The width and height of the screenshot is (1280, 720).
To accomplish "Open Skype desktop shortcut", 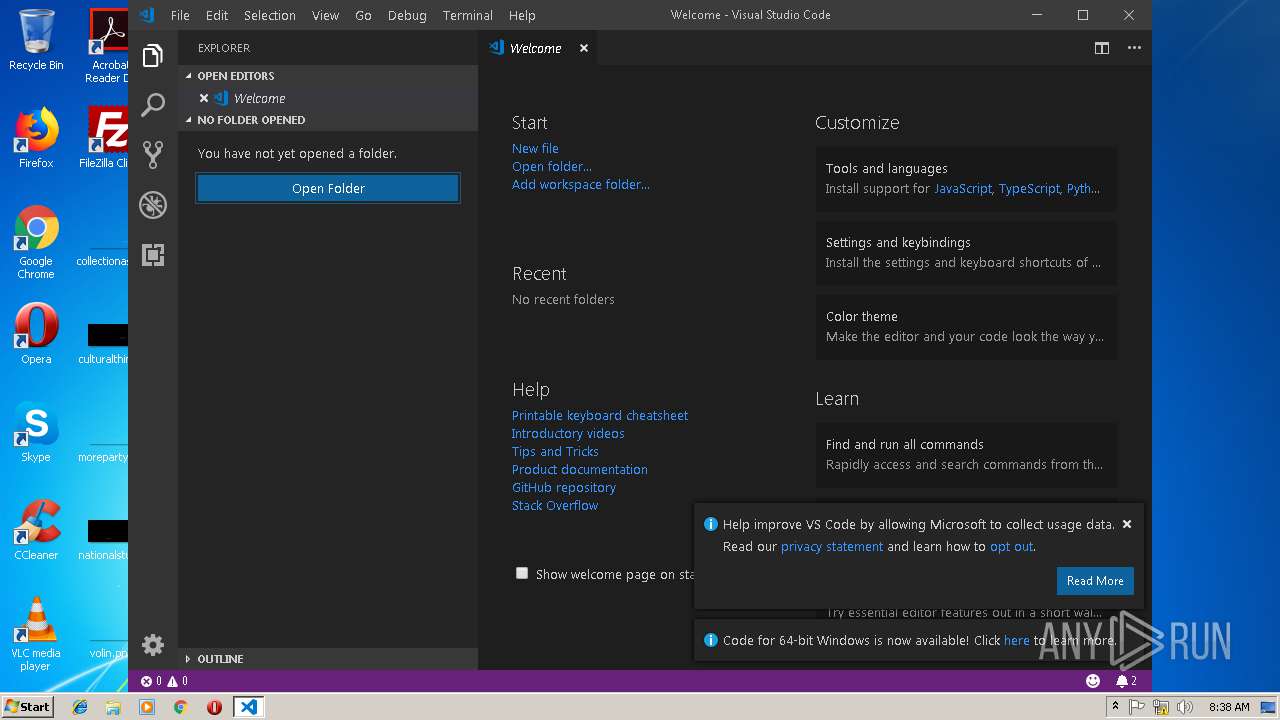I will coord(36,433).
